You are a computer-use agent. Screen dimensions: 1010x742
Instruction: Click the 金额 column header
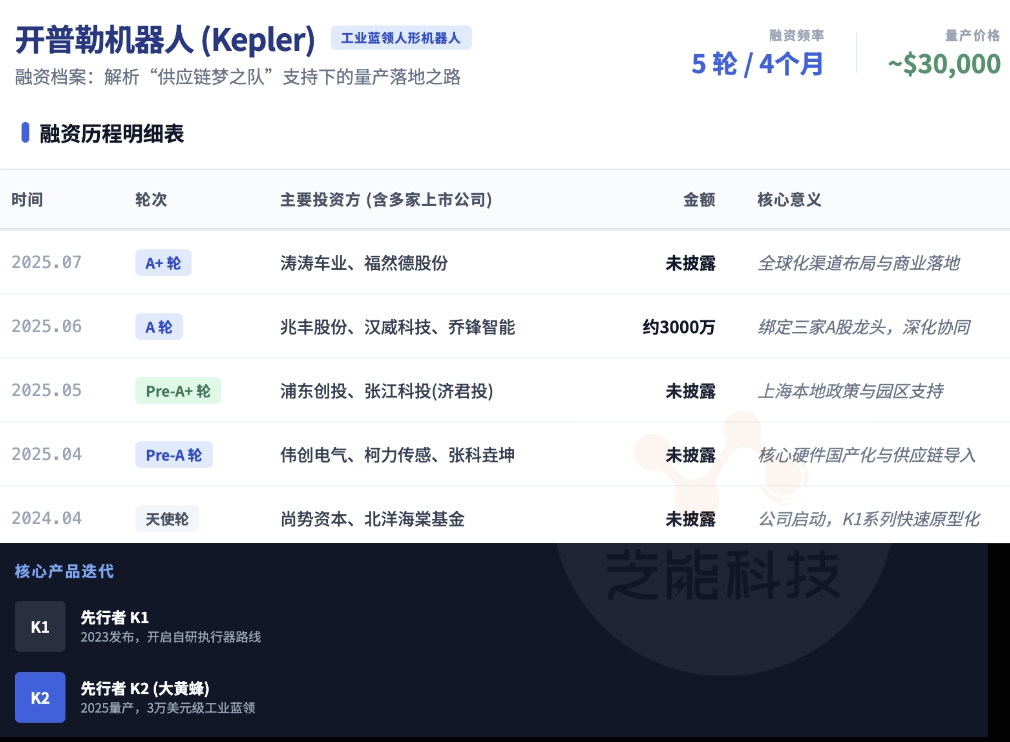(x=699, y=200)
